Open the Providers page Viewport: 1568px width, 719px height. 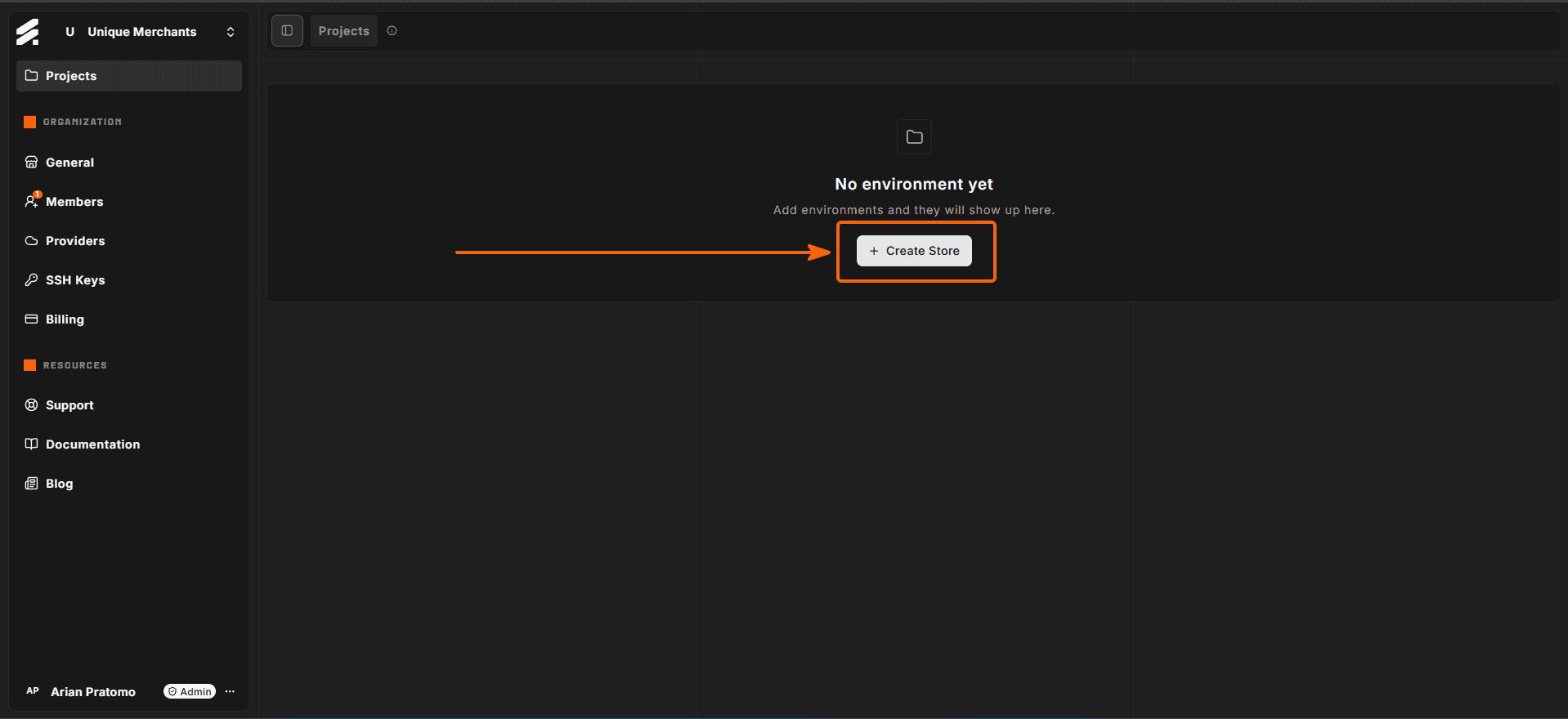tap(129, 241)
